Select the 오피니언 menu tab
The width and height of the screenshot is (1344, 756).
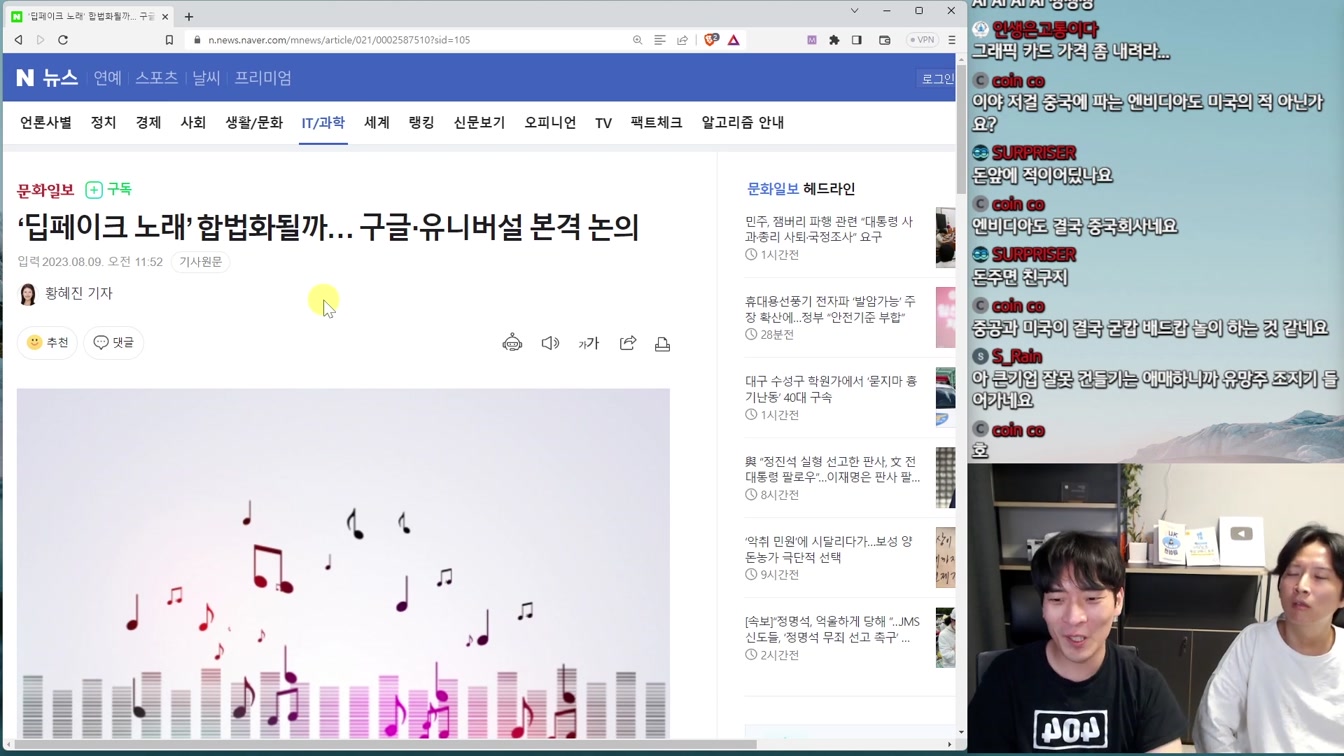pos(550,122)
